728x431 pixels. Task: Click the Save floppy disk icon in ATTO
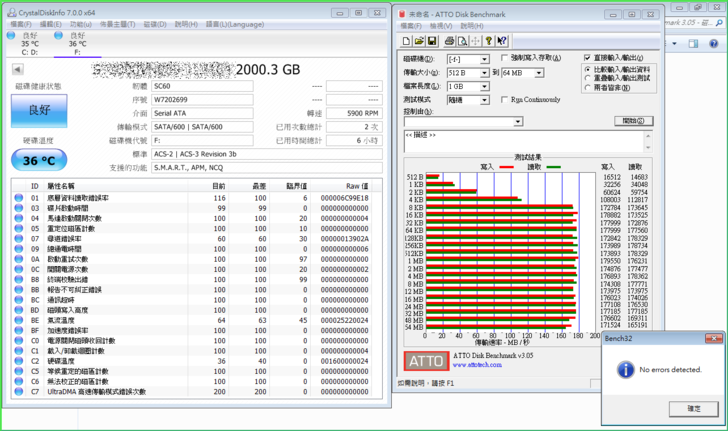432,41
